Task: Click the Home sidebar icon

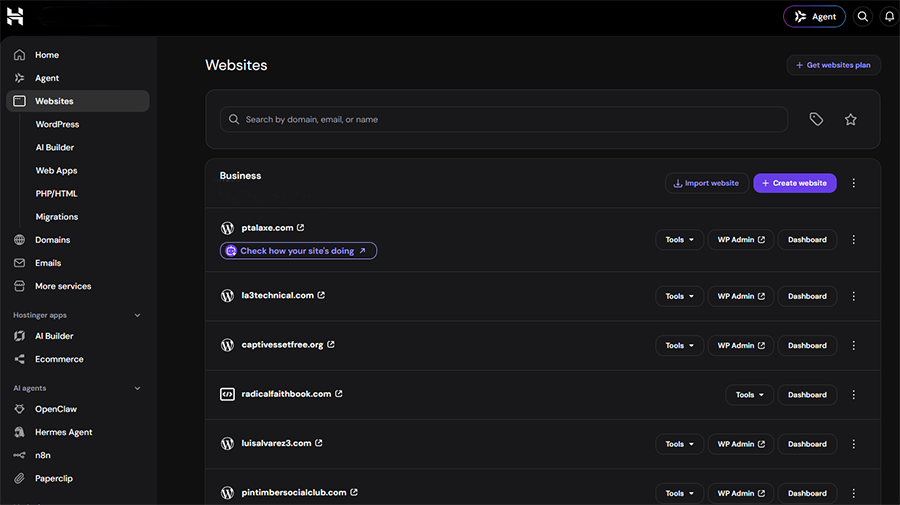Action: pyautogui.click(x=20, y=55)
